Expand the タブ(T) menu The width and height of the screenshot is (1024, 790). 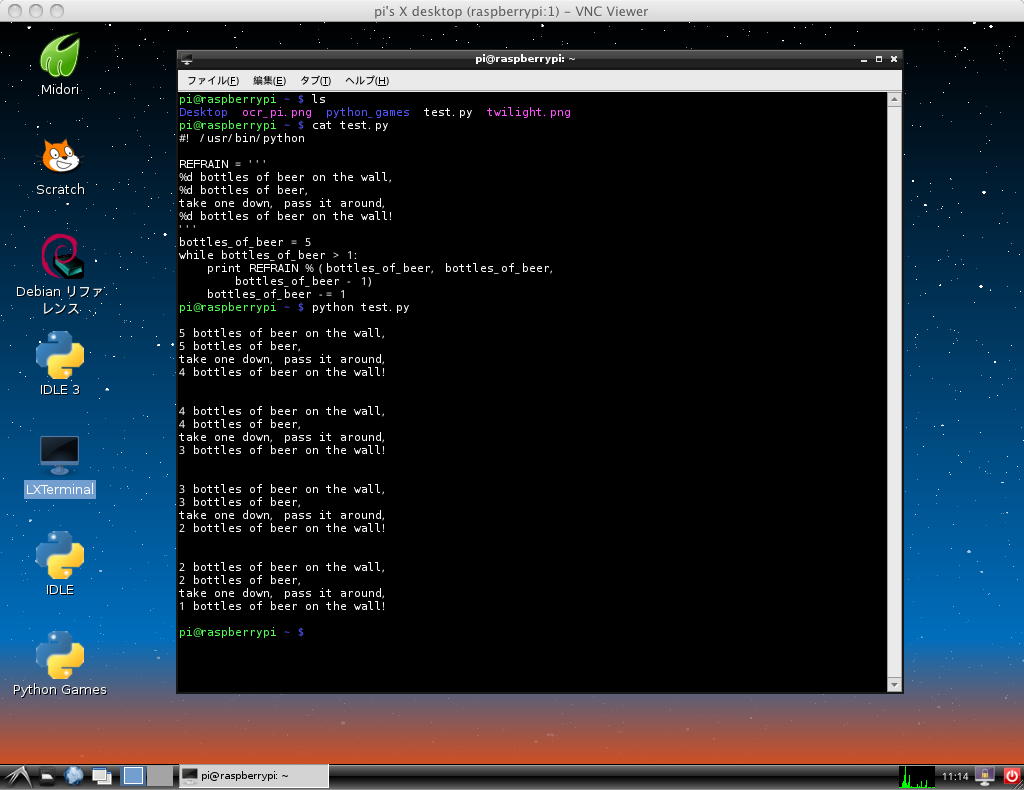tap(315, 80)
